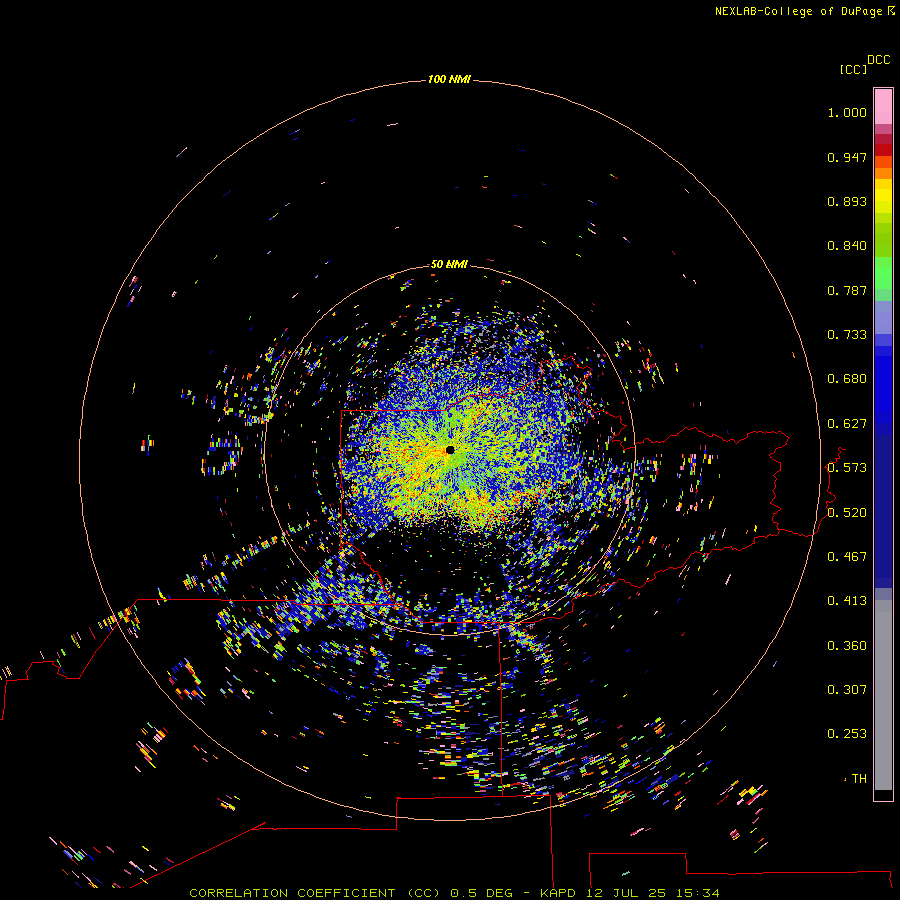Click the DCC label above the color bar
The height and width of the screenshot is (900, 900).
pyautogui.click(x=879, y=60)
